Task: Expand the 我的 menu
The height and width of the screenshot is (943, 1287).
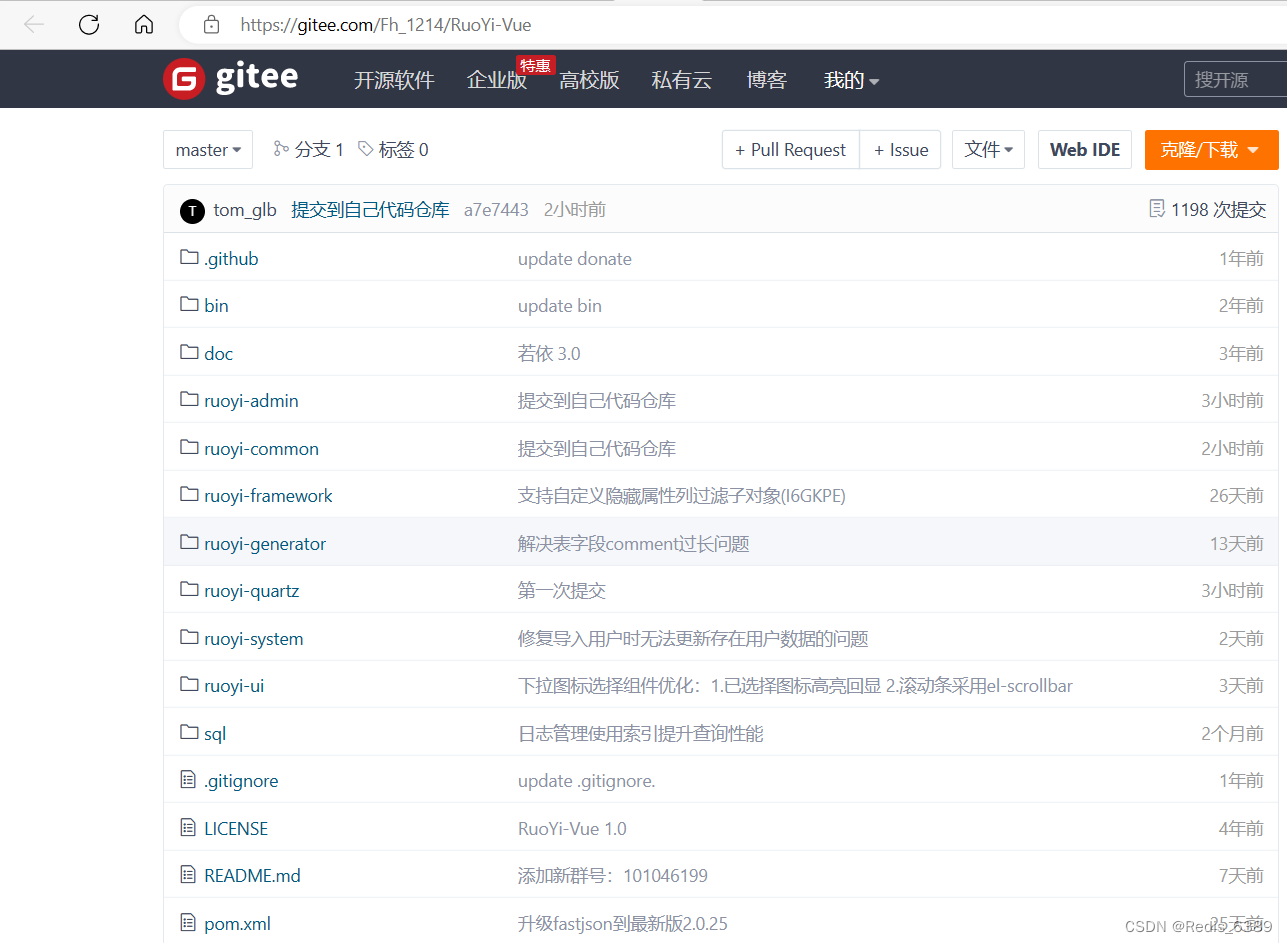Action: tap(851, 80)
